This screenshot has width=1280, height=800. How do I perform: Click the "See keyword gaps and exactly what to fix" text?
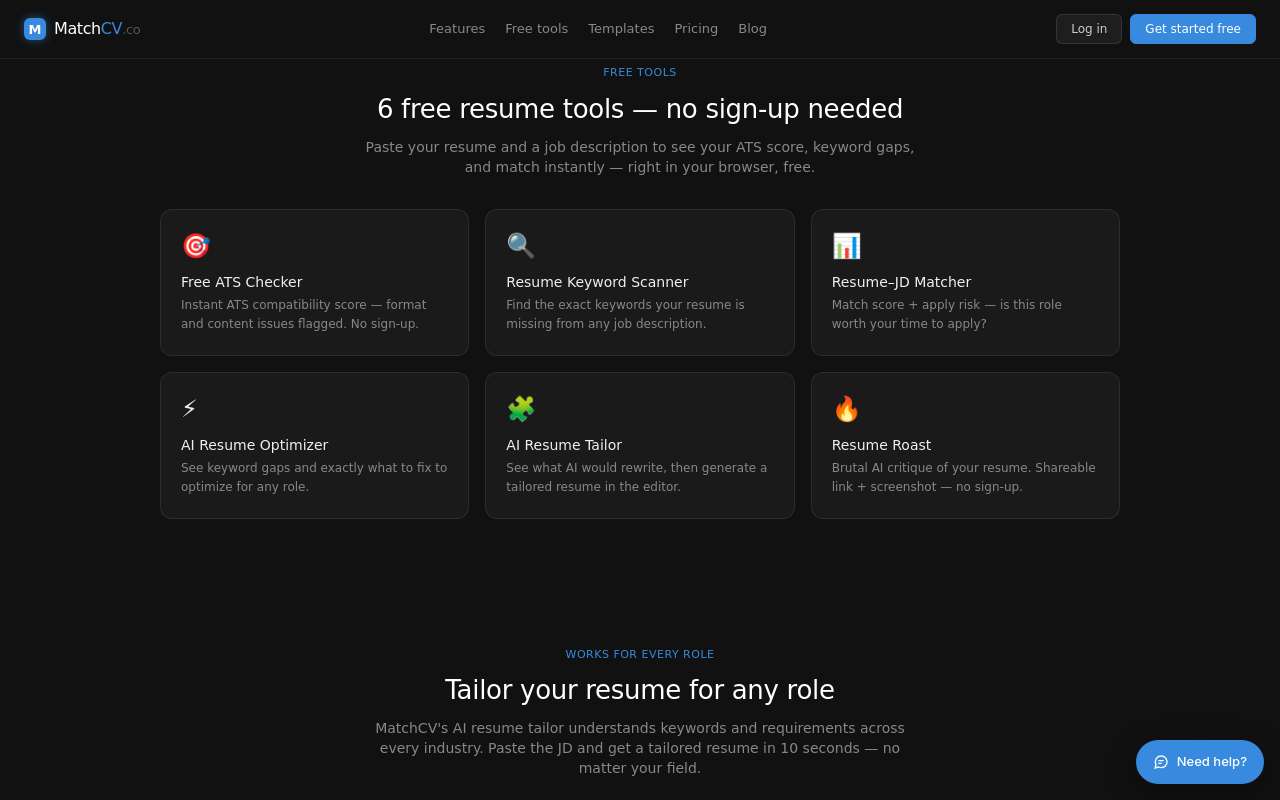pos(314,477)
